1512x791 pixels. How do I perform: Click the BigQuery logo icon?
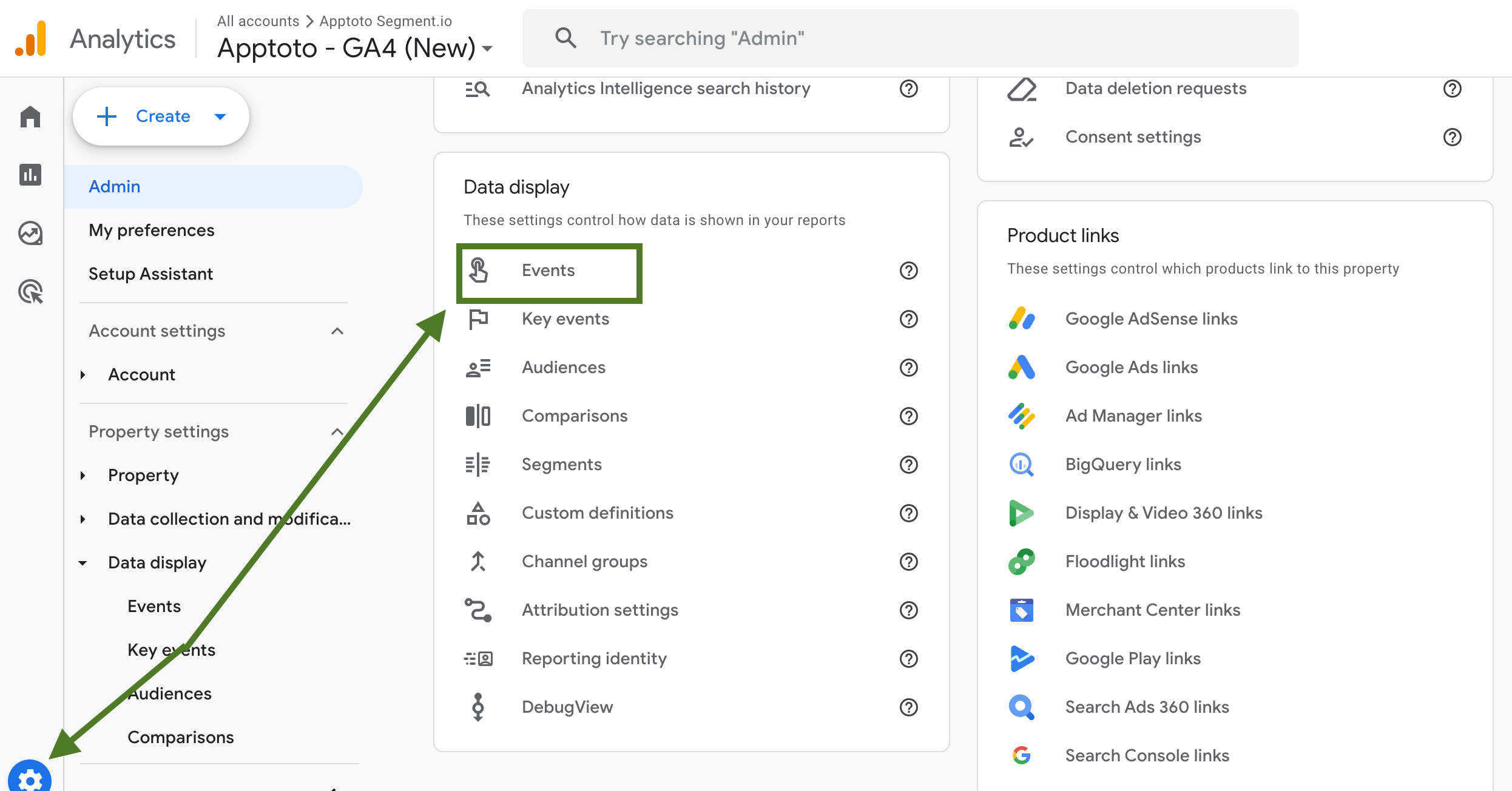pos(1022,465)
